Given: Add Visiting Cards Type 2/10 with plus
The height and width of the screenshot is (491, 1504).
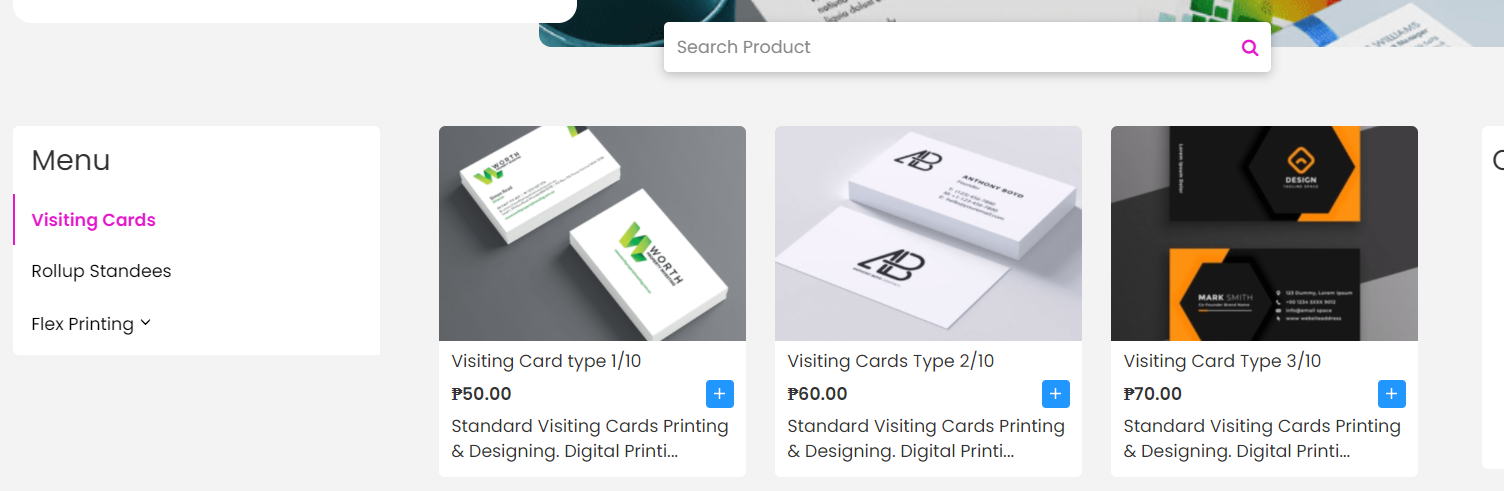Looking at the screenshot, I should [1056, 394].
